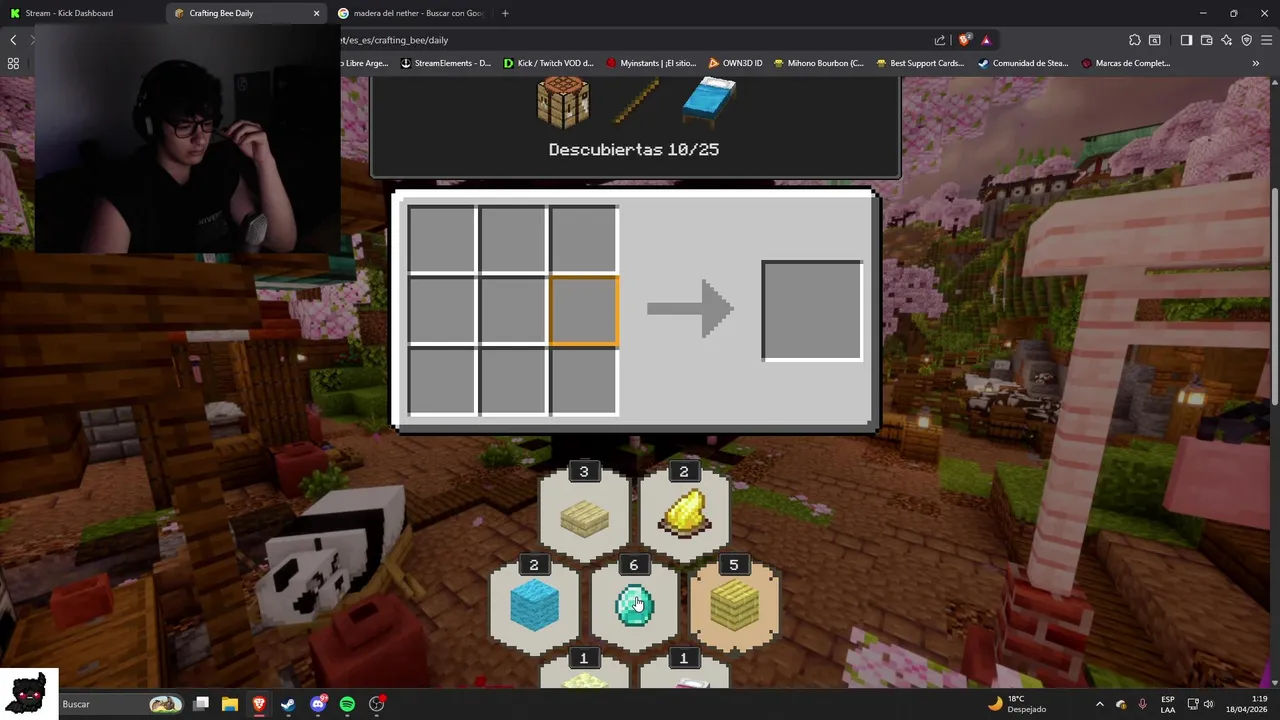Toggle the browser sidebar panel
This screenshot has width=1280, height=720.
coord(1186,40)
